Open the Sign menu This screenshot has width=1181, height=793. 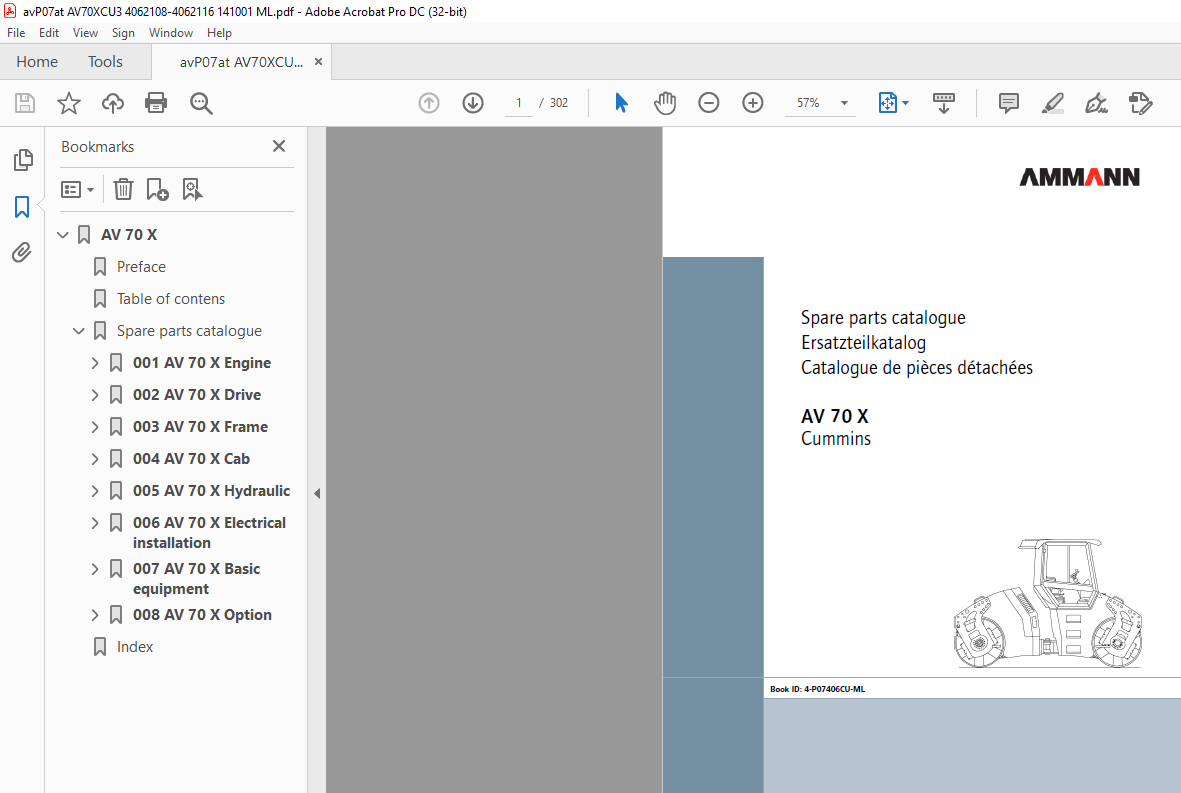click(x=123, y=33)
